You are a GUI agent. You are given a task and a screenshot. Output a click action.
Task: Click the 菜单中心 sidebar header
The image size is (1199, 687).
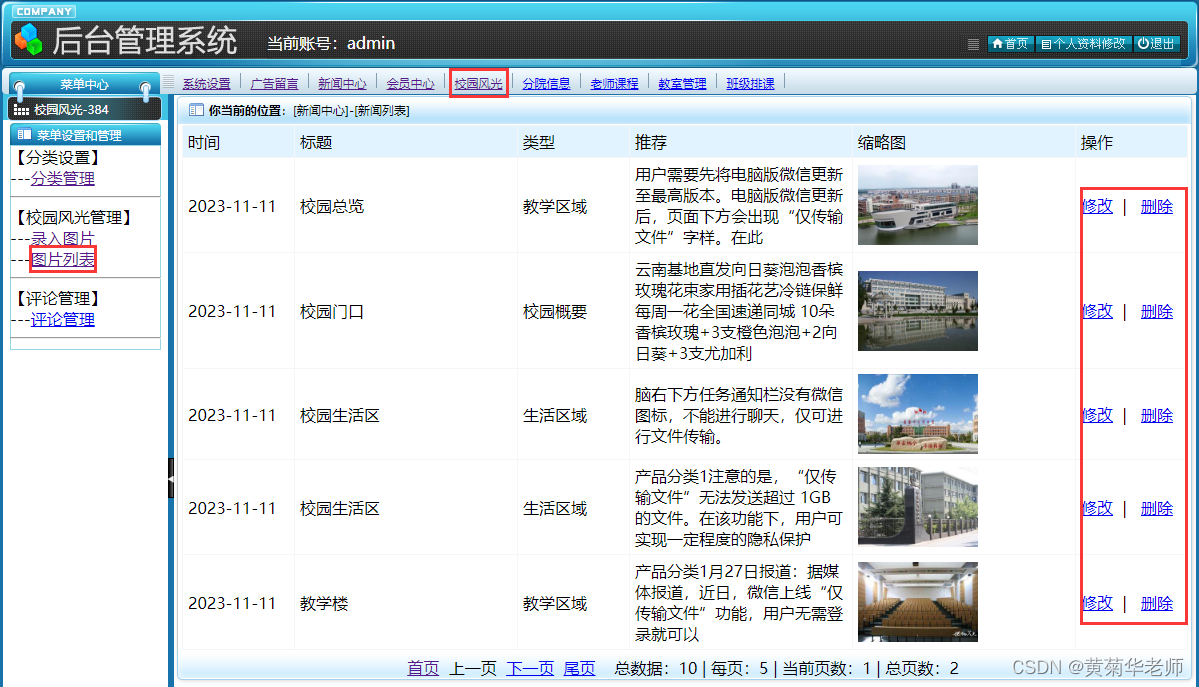84,84
